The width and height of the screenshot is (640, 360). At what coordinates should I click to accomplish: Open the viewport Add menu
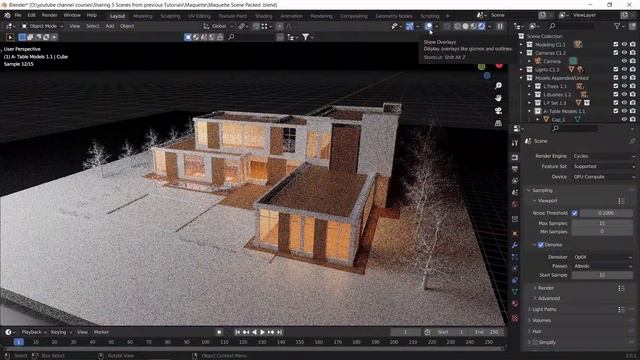(x=110, y=26)
